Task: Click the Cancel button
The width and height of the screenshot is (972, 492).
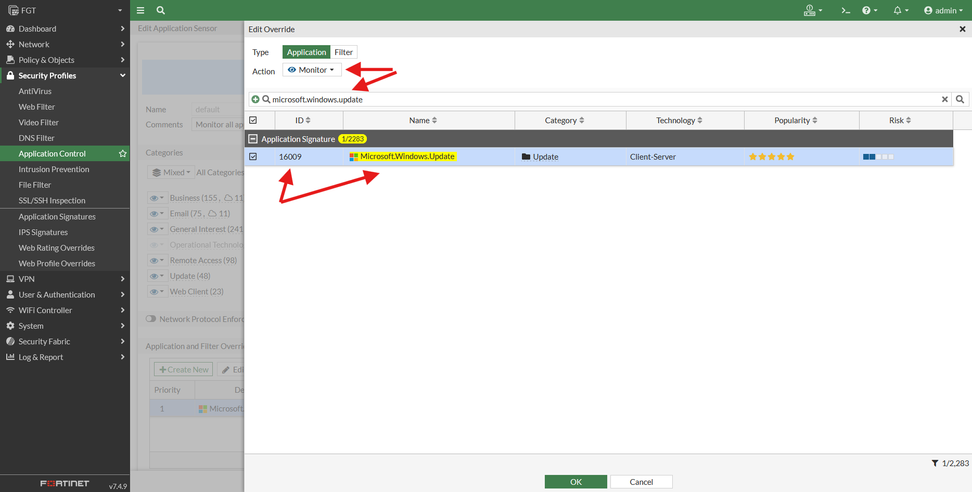Action: pyautogui.click(x=641, y=481)
